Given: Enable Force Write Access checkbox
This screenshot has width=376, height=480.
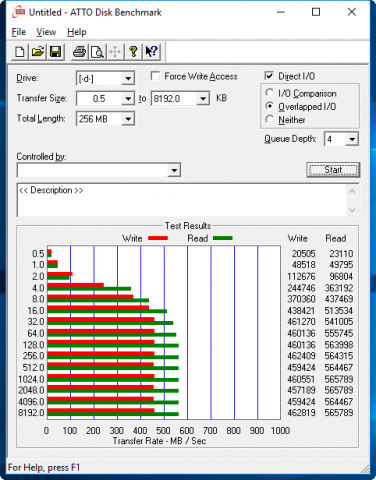Looking at the screenshot, I should (155, 76).
